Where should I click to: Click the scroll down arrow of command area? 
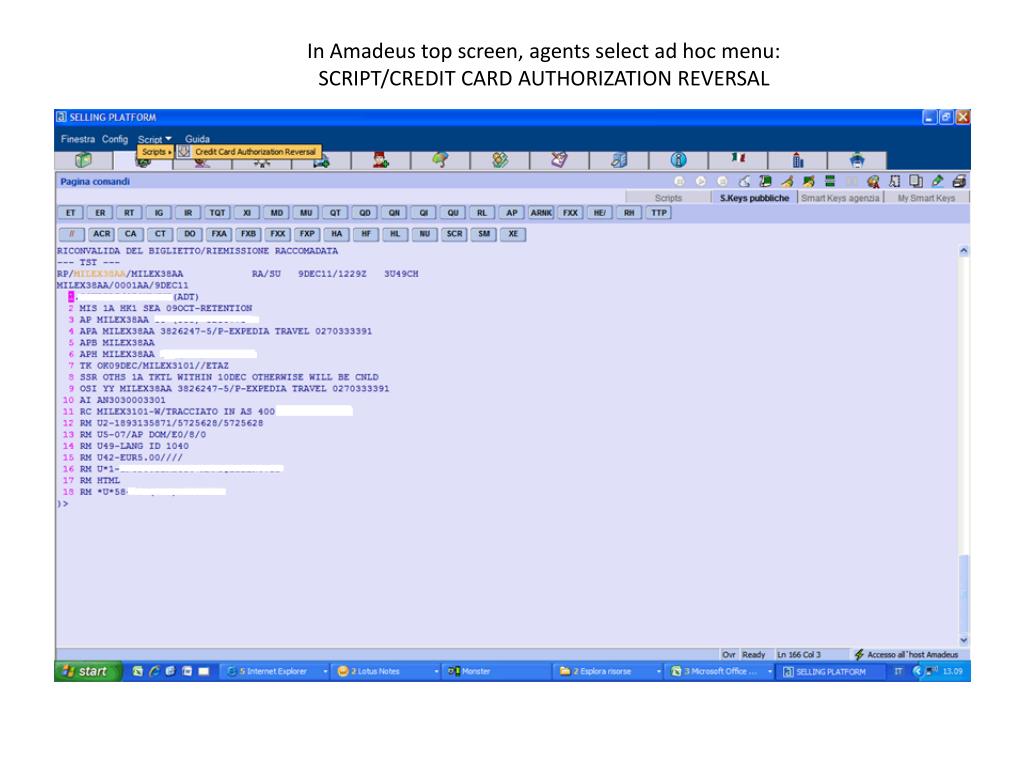coord(963,641)
